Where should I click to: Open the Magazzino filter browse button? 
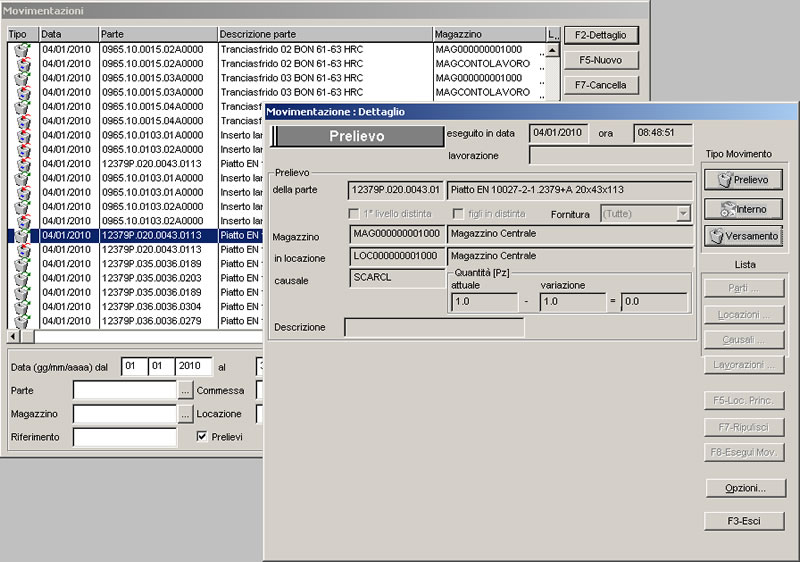[185, 413]
